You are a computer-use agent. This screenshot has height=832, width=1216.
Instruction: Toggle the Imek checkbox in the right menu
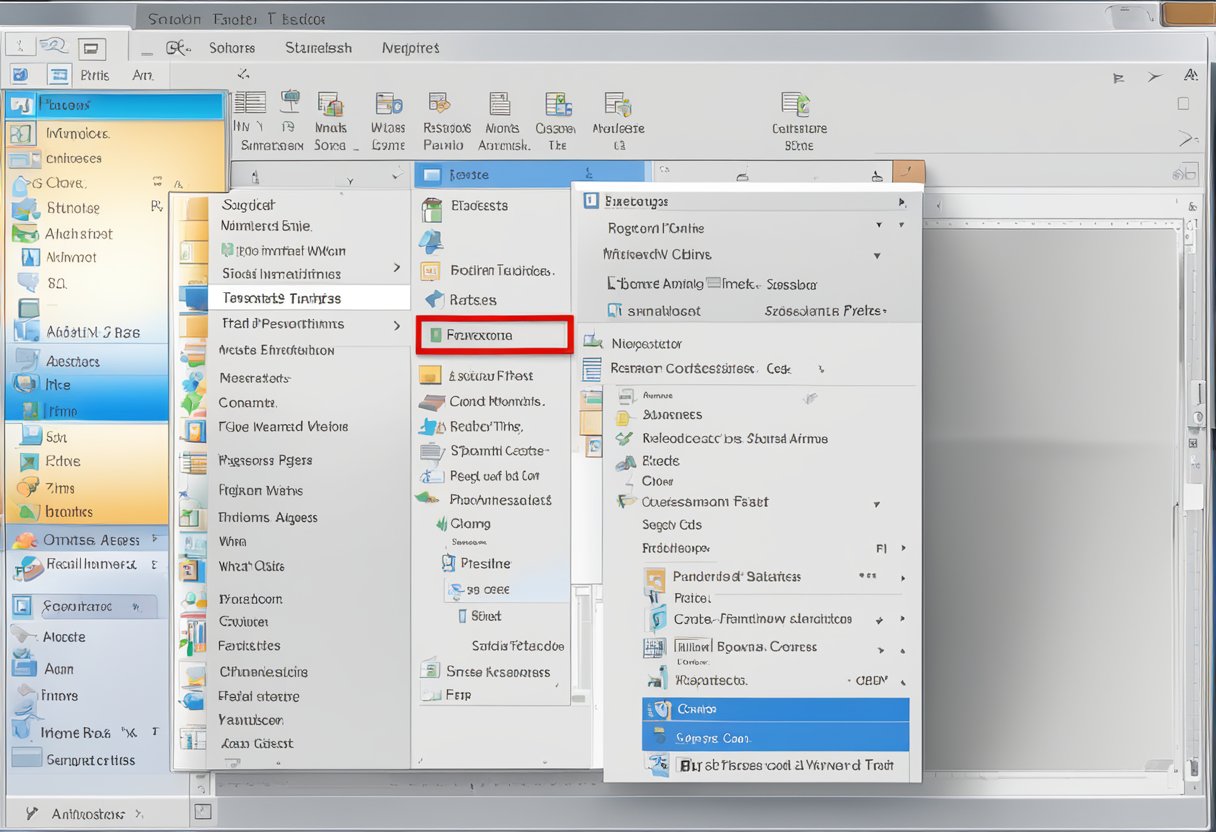point(712,282)
